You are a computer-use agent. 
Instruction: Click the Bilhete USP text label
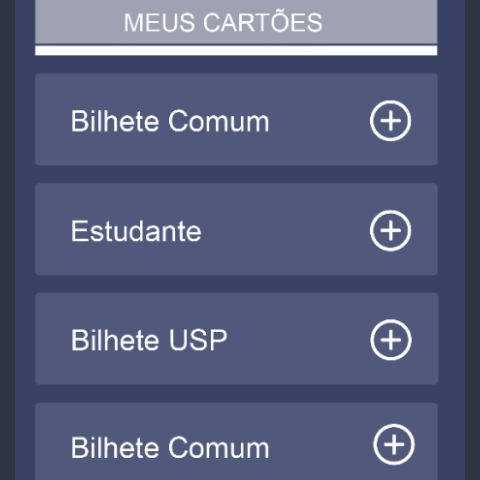tap(149, 340)
